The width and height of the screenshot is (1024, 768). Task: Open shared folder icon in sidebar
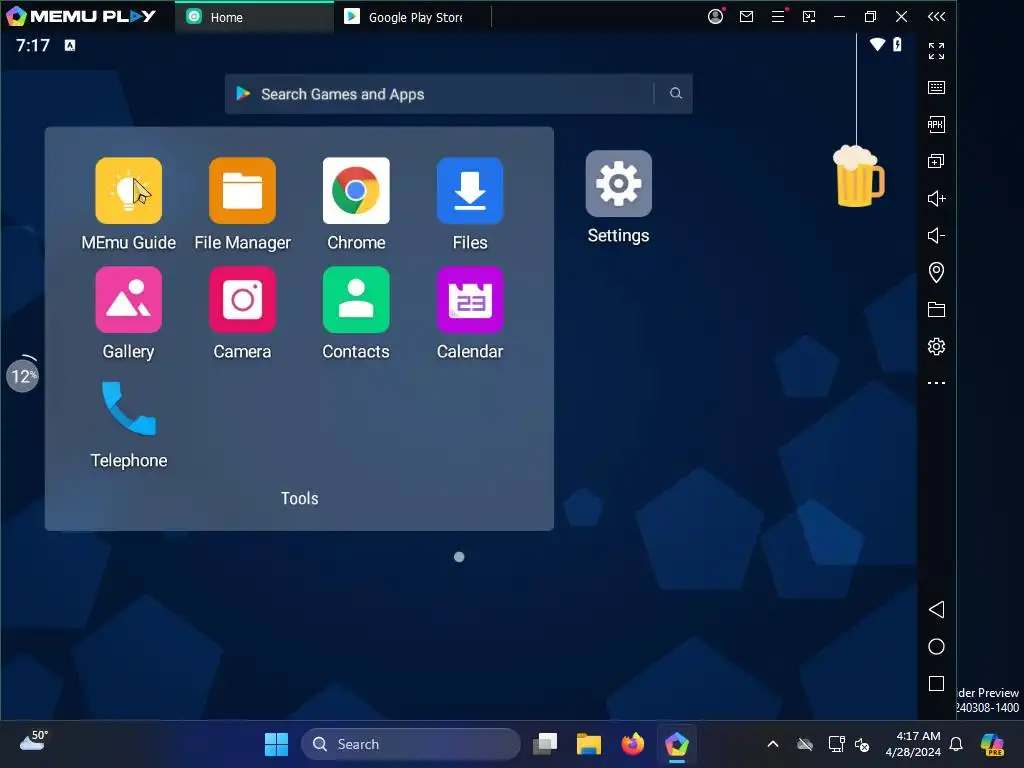click(936, 310)
